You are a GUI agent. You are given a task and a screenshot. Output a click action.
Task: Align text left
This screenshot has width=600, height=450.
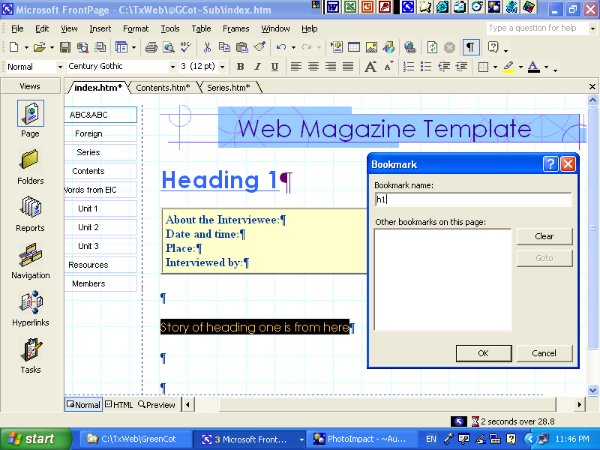click(x=296, y=67)
